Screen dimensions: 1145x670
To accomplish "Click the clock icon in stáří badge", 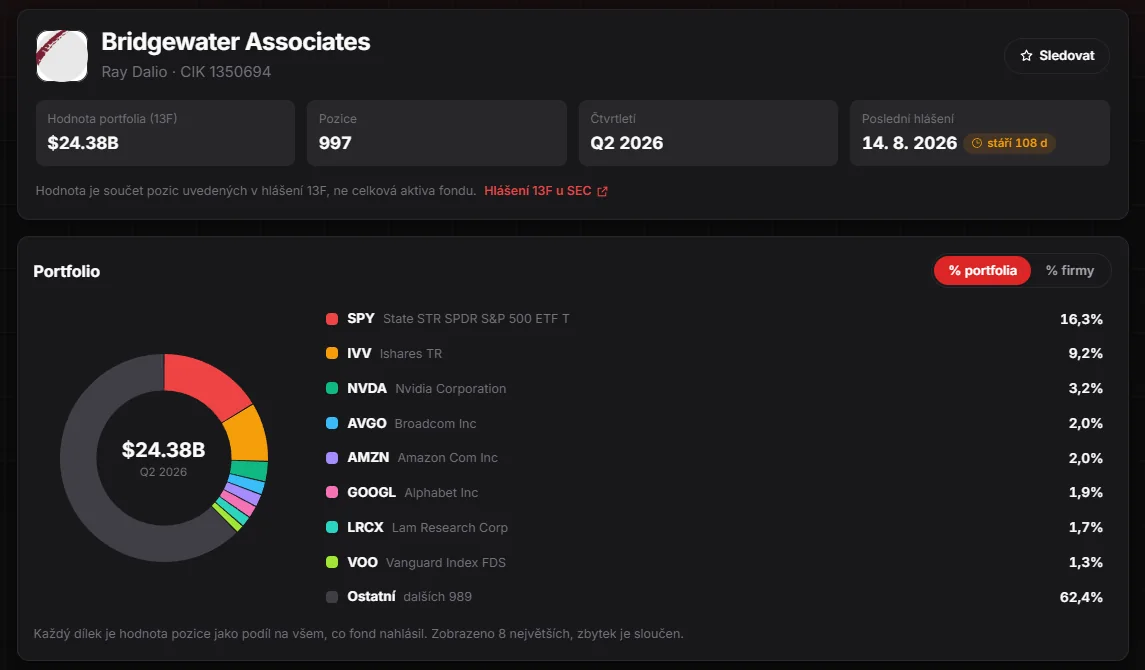I will pyautogui.click(x=977, y=143).
